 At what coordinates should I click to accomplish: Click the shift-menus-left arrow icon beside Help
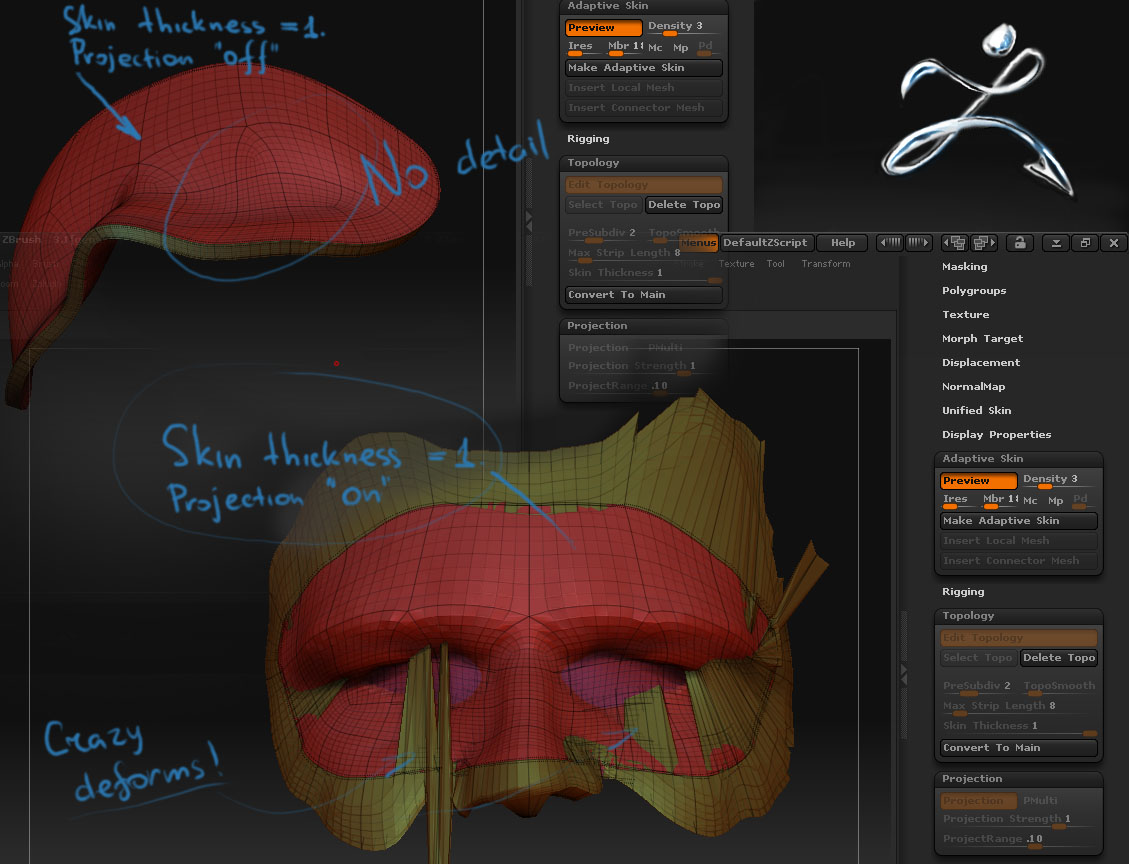(890, 243)
